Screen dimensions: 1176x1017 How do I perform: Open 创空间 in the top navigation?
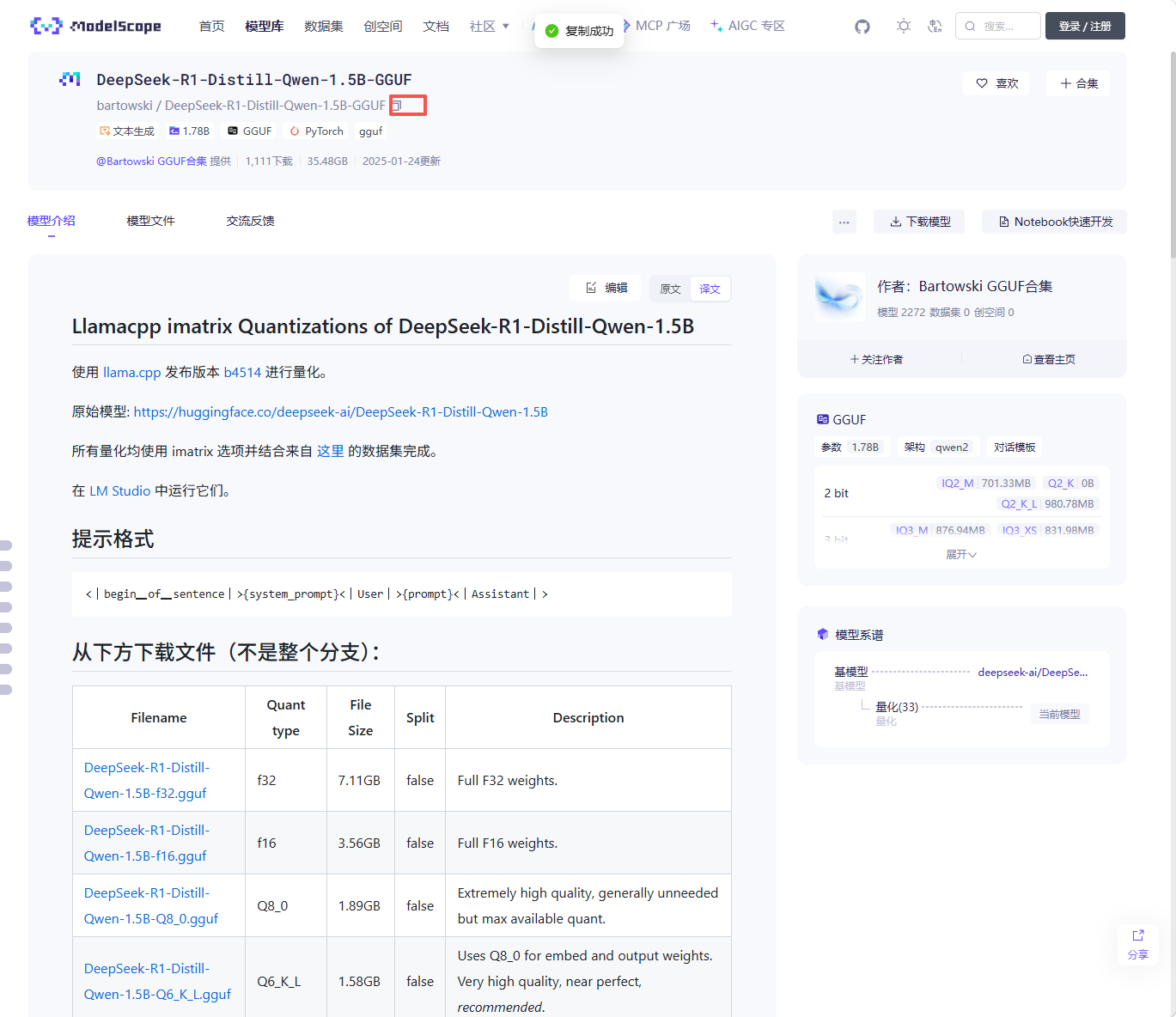click(383, 27)
